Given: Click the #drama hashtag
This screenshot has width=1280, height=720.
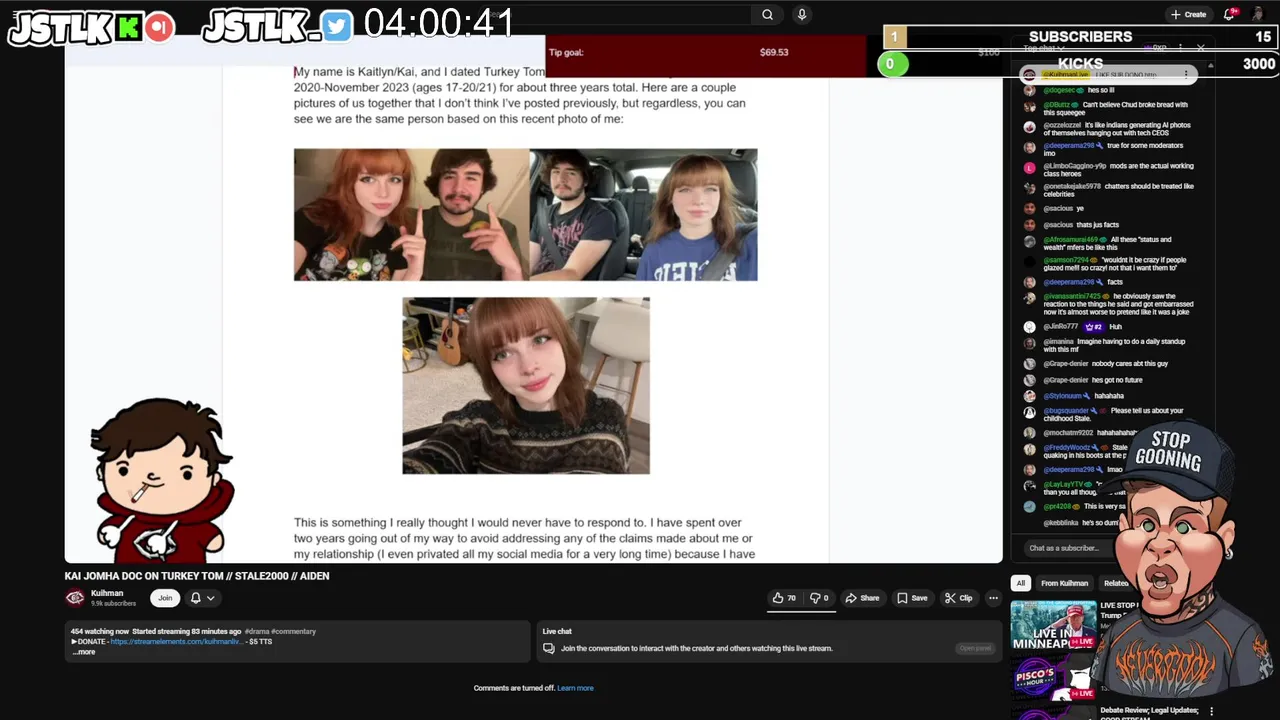Looking at the screenshot, I should click(256, 632).
